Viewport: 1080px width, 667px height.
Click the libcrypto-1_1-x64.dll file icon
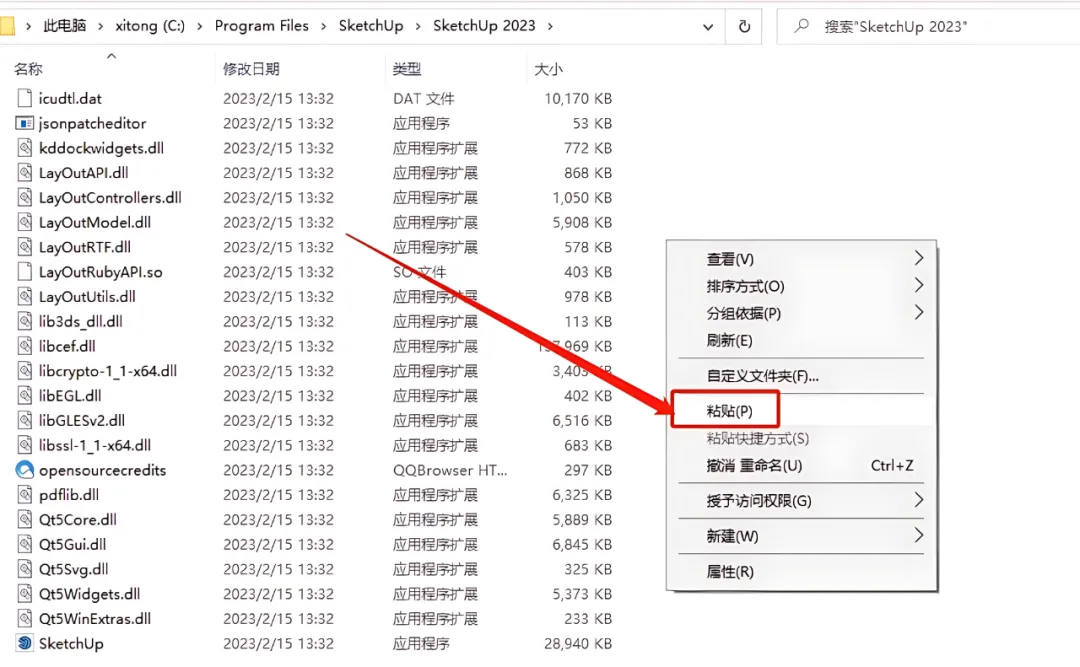tap(25, 371)
